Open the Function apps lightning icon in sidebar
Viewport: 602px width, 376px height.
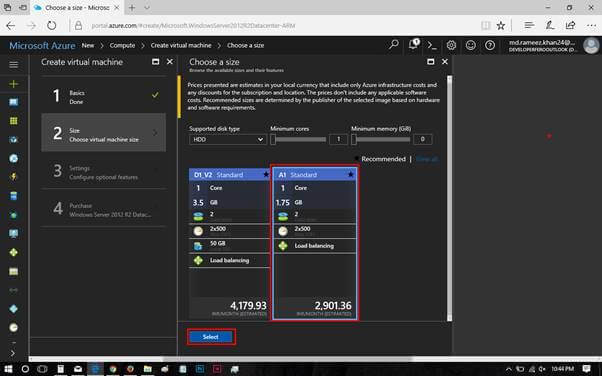point(13,177)
